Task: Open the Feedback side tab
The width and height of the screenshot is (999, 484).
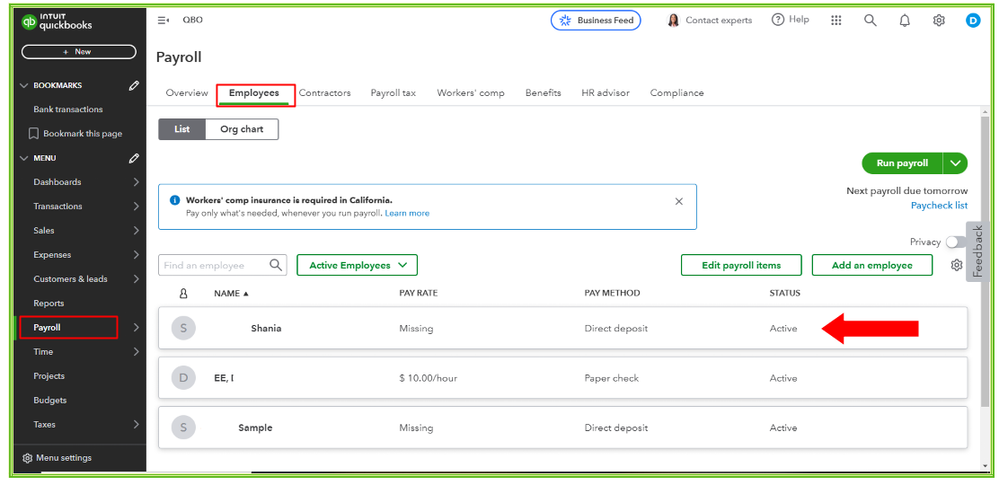Action: coord(978,251)
